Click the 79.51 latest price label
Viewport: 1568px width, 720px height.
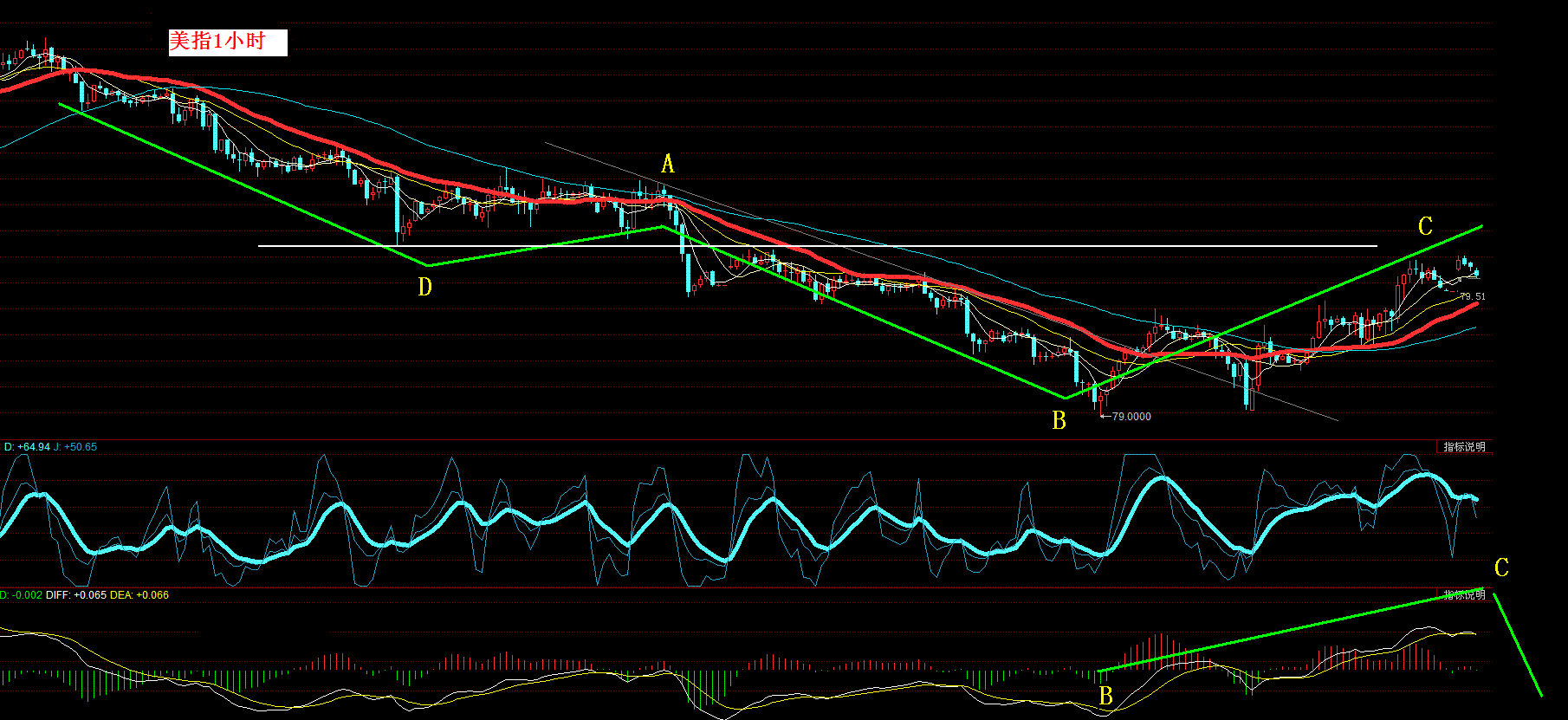coord(1473,297)
